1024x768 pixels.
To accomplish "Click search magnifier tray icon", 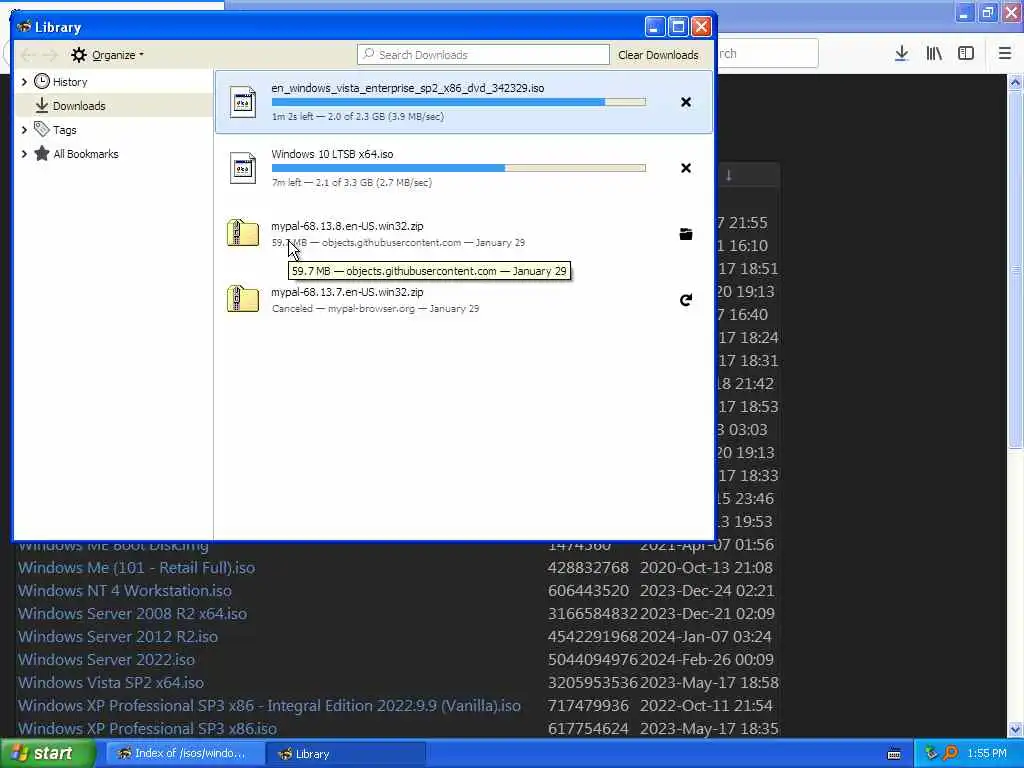I will (950, 753).
